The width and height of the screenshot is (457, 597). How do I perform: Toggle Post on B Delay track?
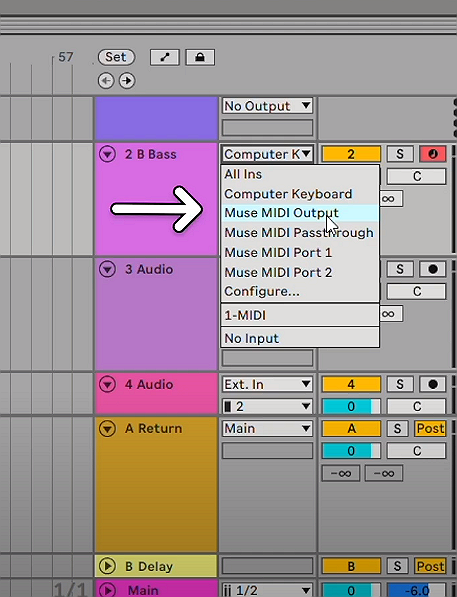click(x=430, y=566)
